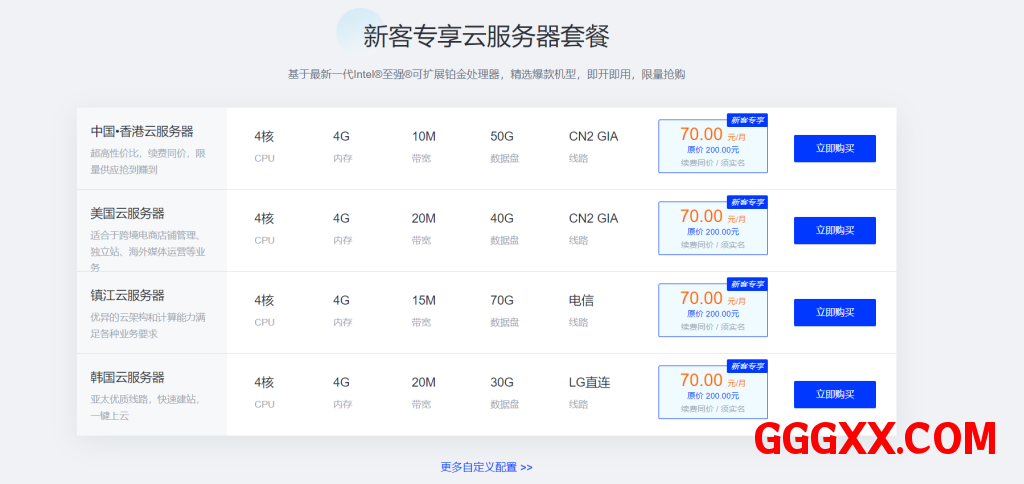
Task: Select the 电信 line value for 镇江
Action: coord(582,300)
